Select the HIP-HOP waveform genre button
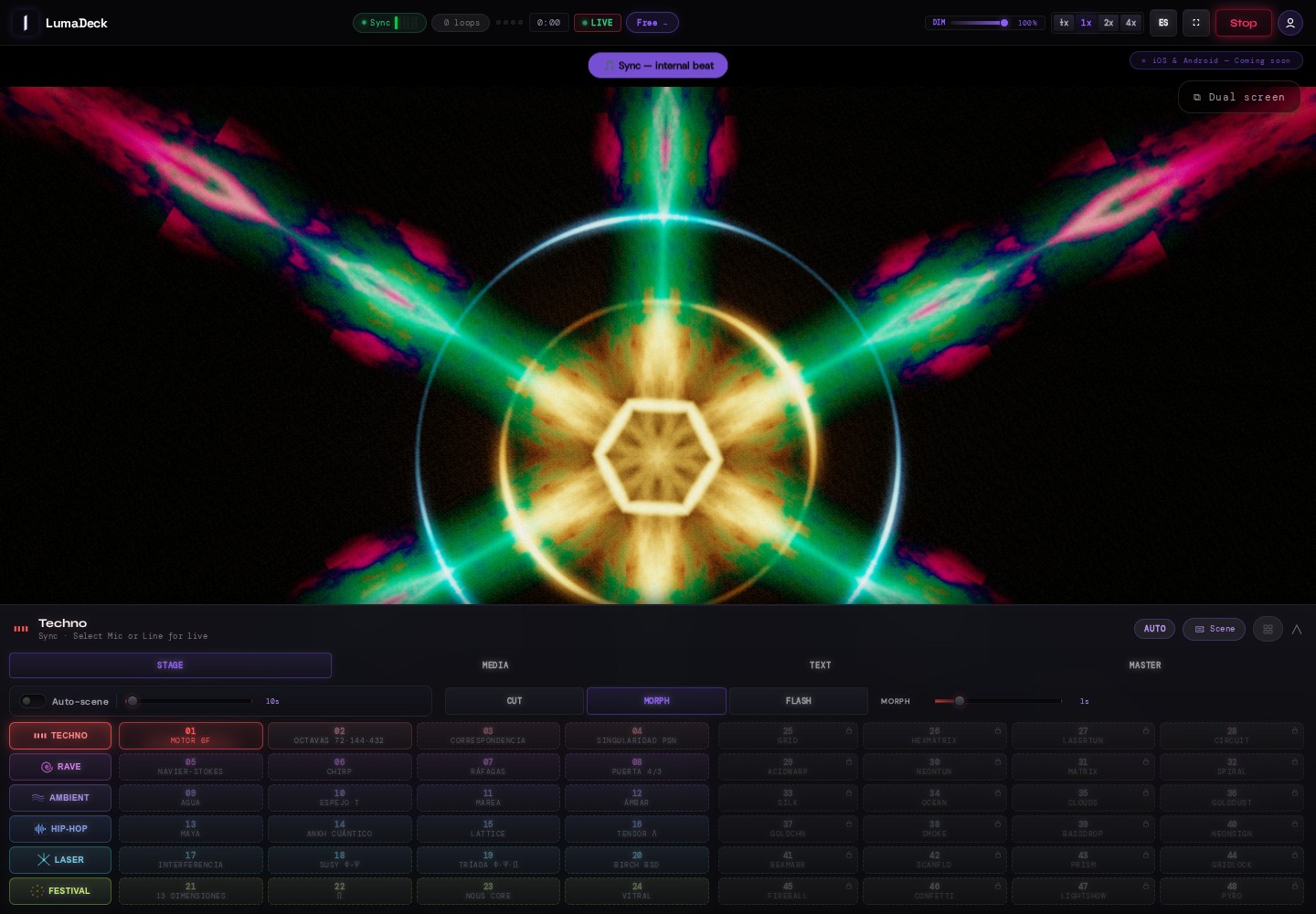 60,829
